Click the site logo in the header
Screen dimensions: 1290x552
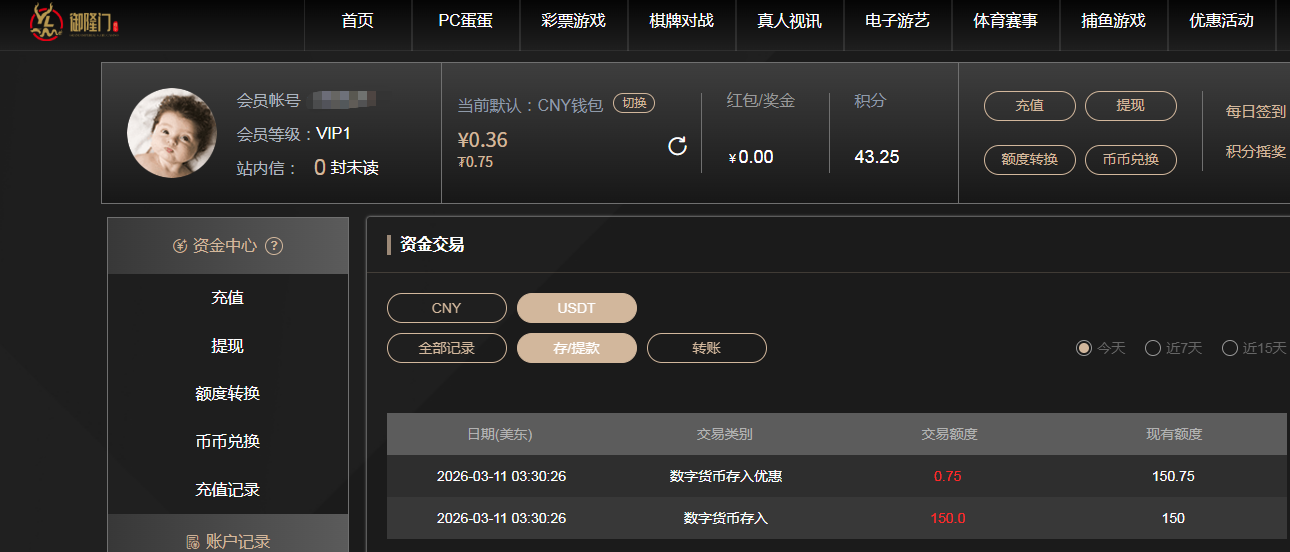coord(73,22)
